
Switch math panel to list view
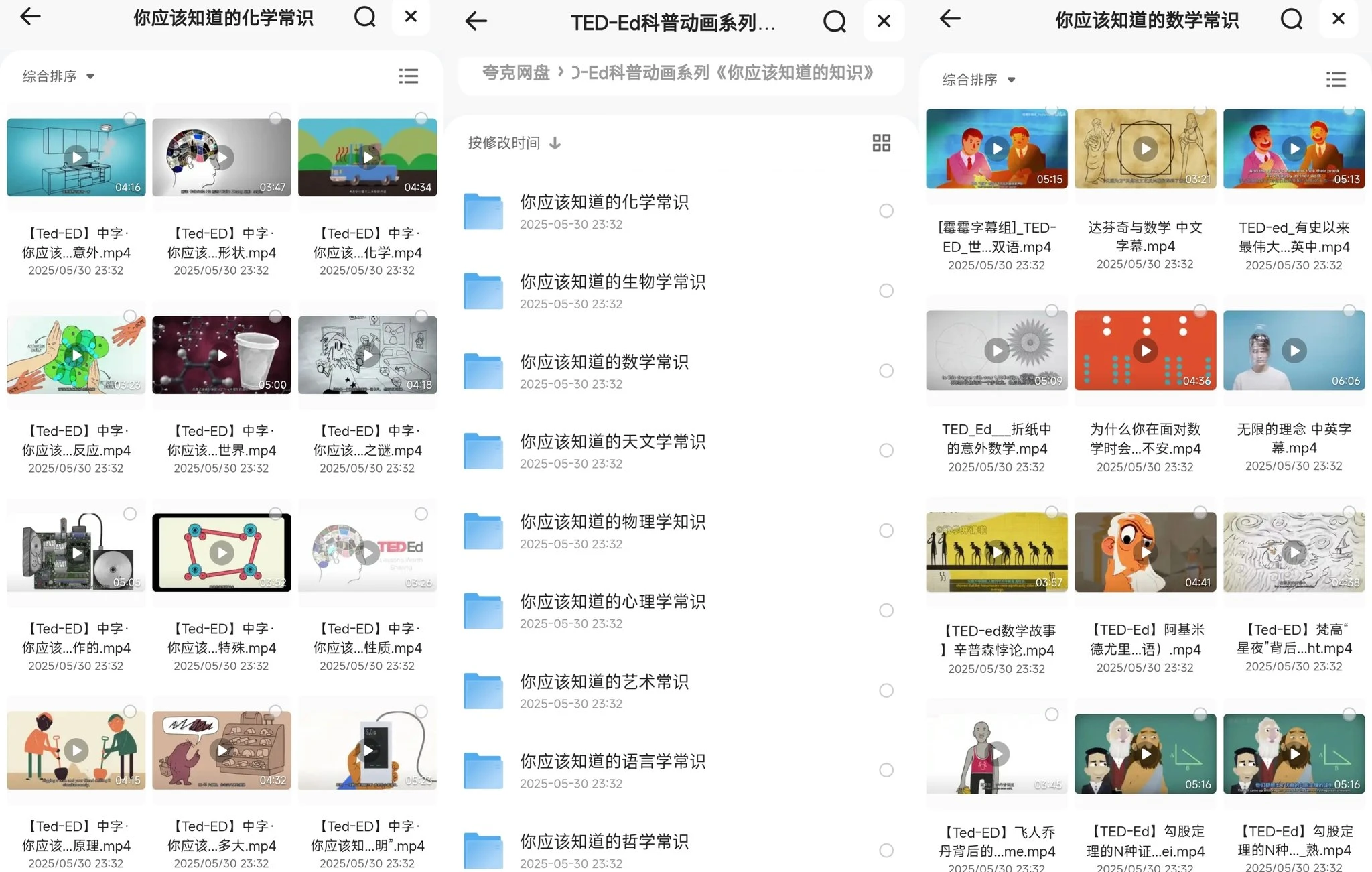point(1336,80)
